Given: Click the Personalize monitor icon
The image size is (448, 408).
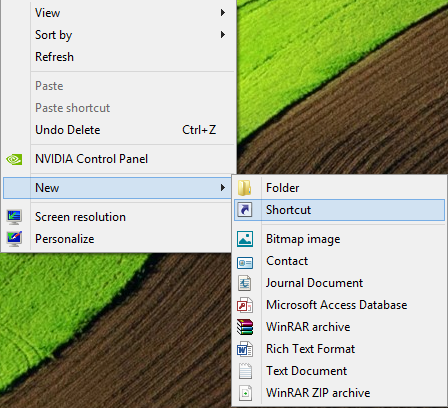Looking at the screenshot, I should click(14, 239).
